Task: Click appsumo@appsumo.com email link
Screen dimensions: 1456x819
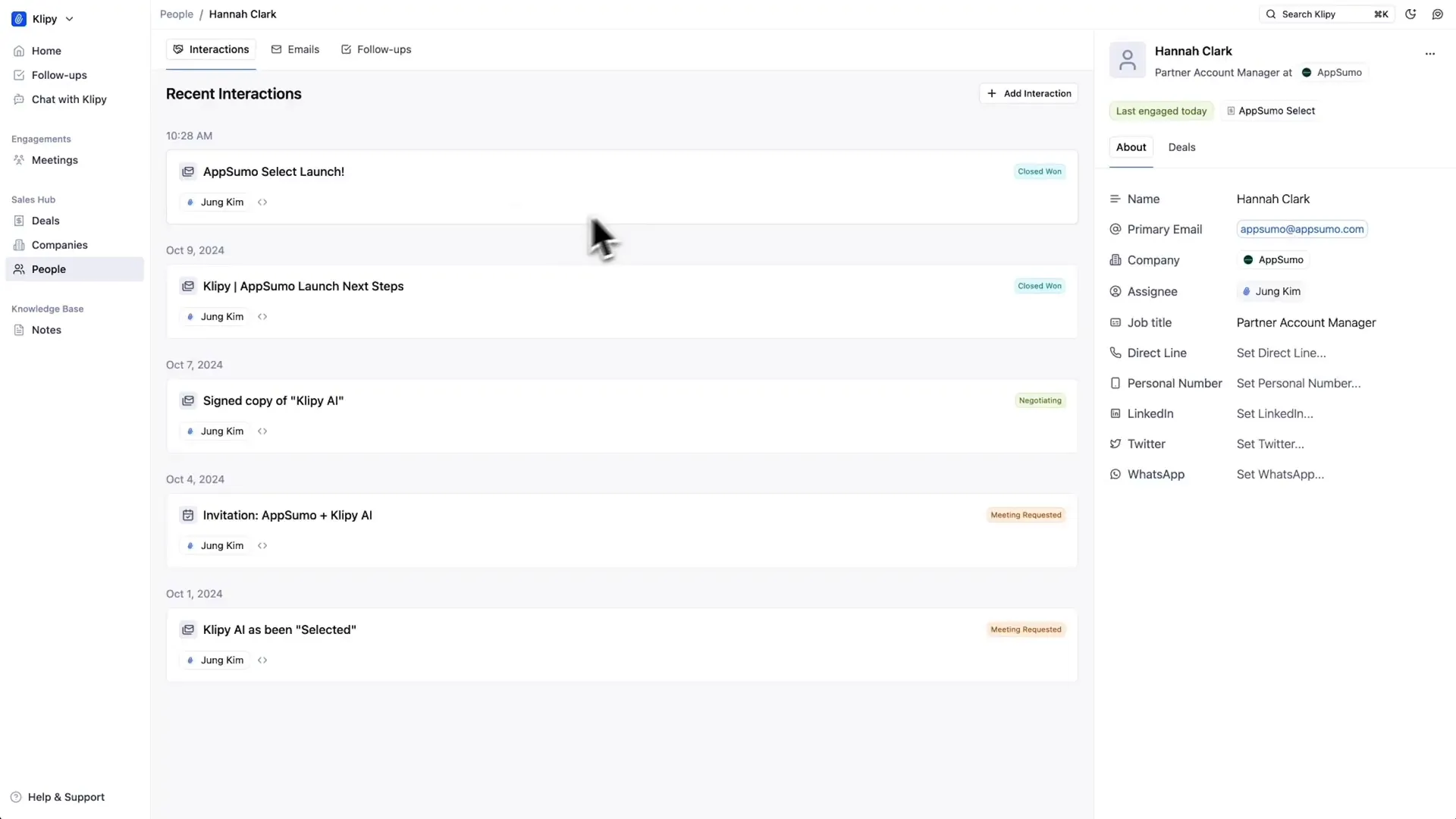Action: (1301, 229)
